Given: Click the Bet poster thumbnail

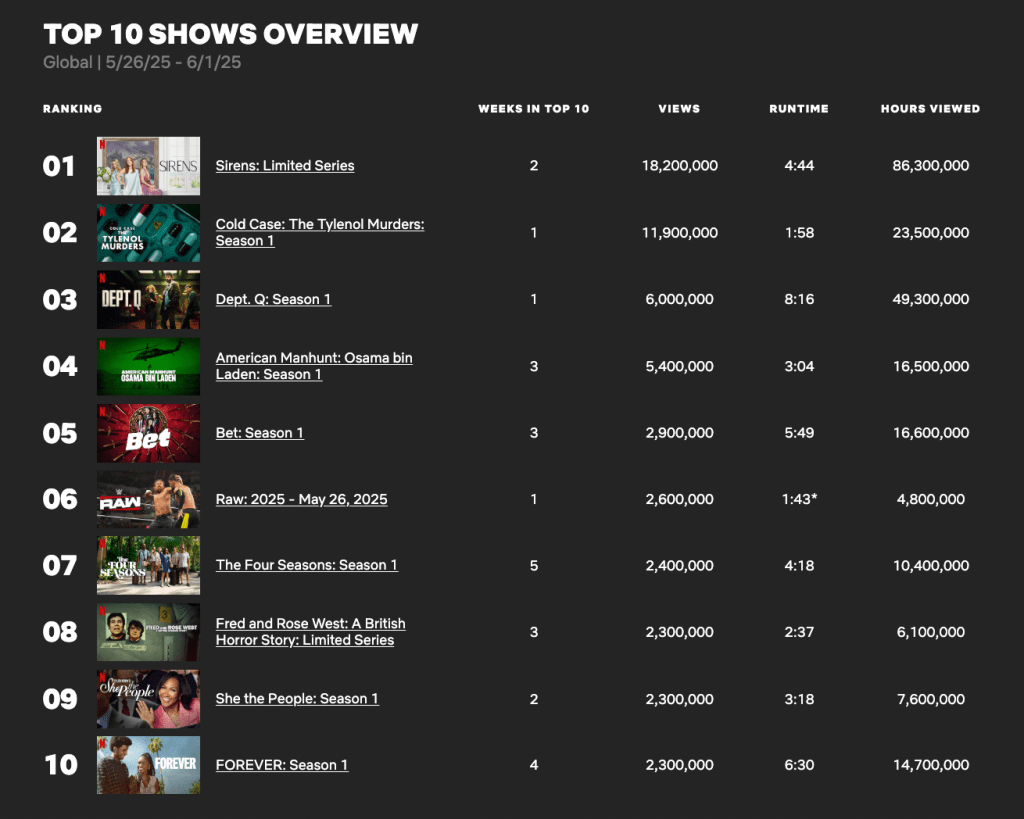Looking at the screenshot, I should click(148, 433).
